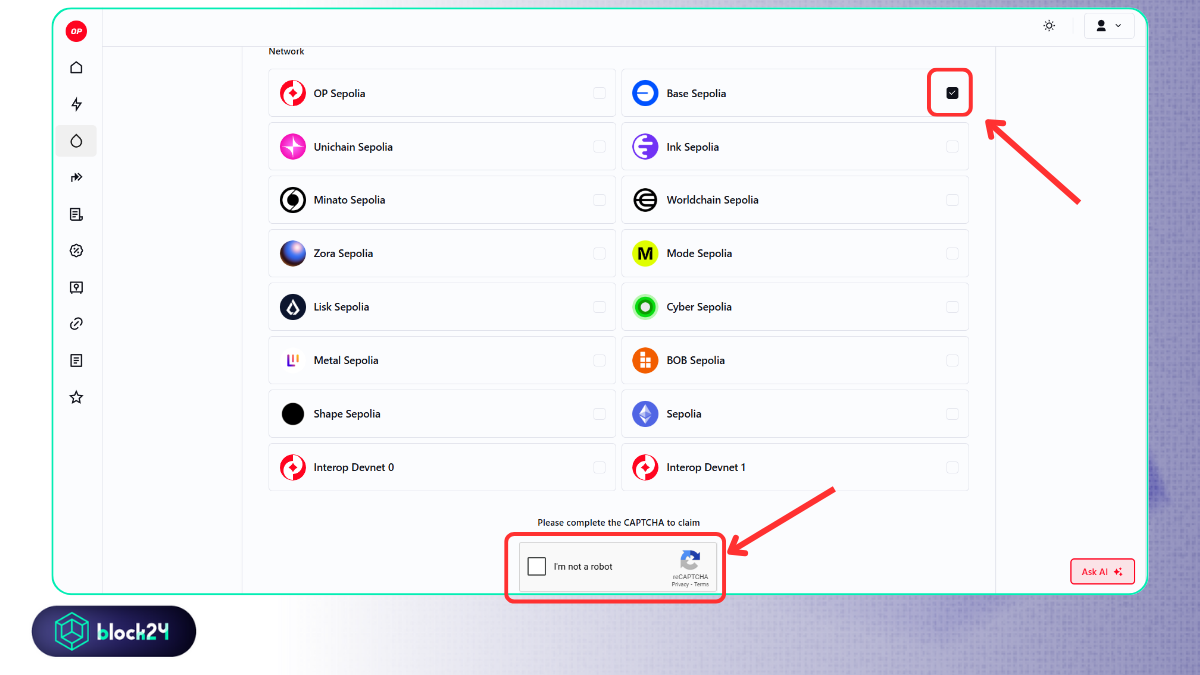
Task: Check the Ink Sepolia checkbox
Action: tap(952, 147)
